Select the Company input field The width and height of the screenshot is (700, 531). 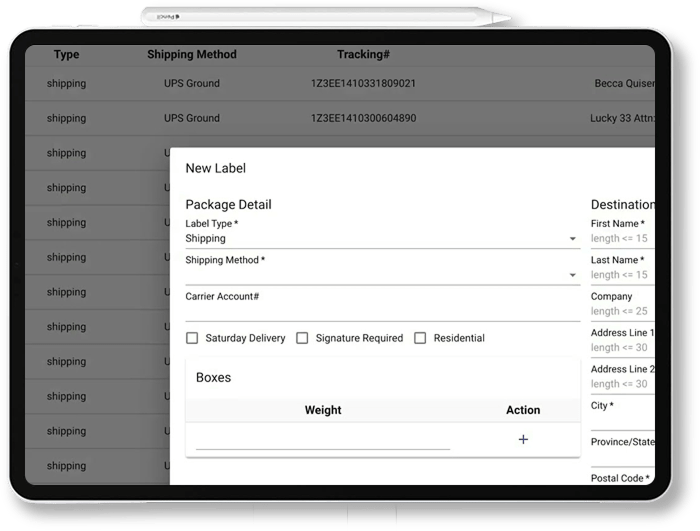pyautogui.click(x=622, y=311)
